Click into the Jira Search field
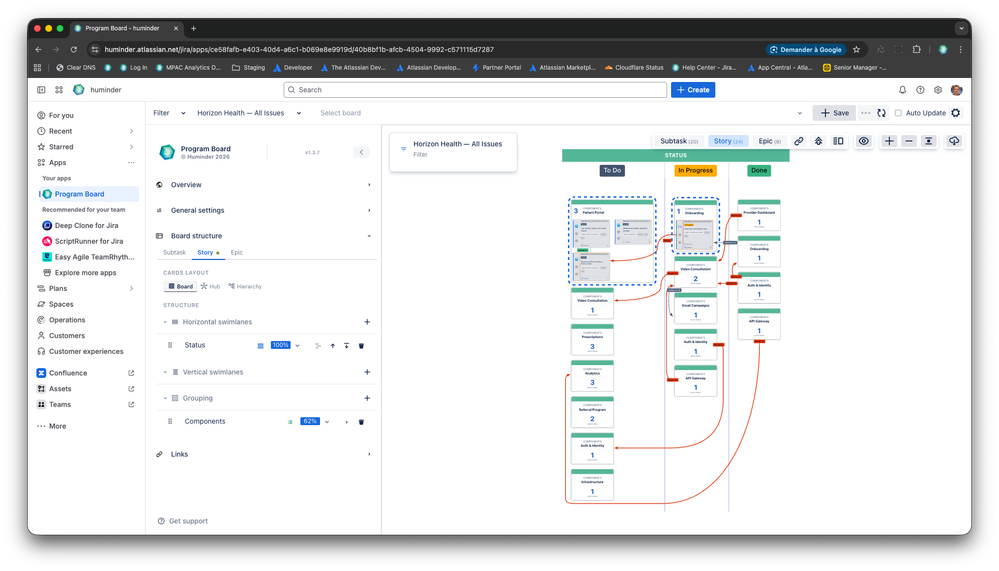999x571 pixels. click(x=475, y=90)
